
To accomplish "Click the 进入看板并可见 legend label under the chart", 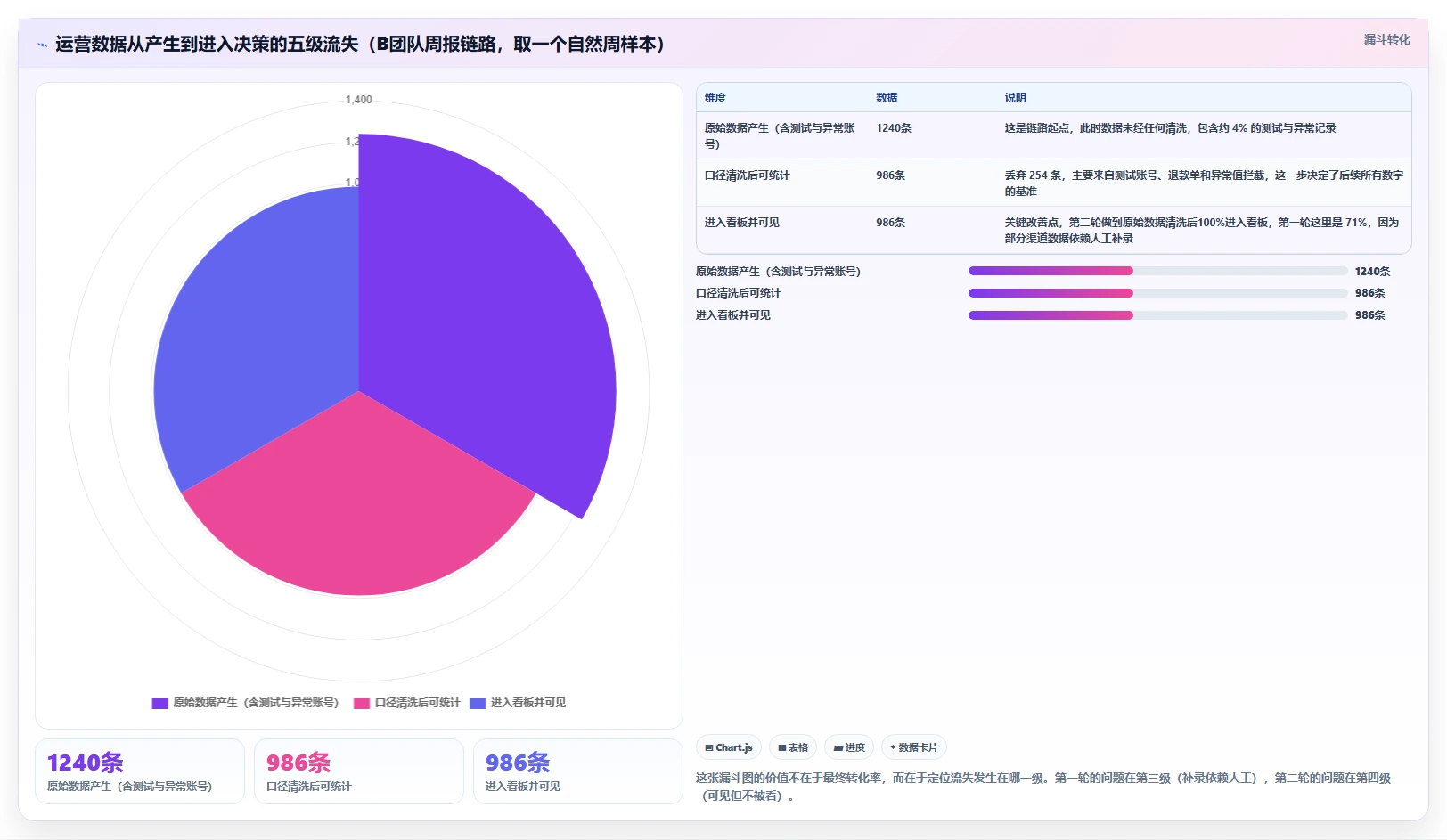I will 527,703.
